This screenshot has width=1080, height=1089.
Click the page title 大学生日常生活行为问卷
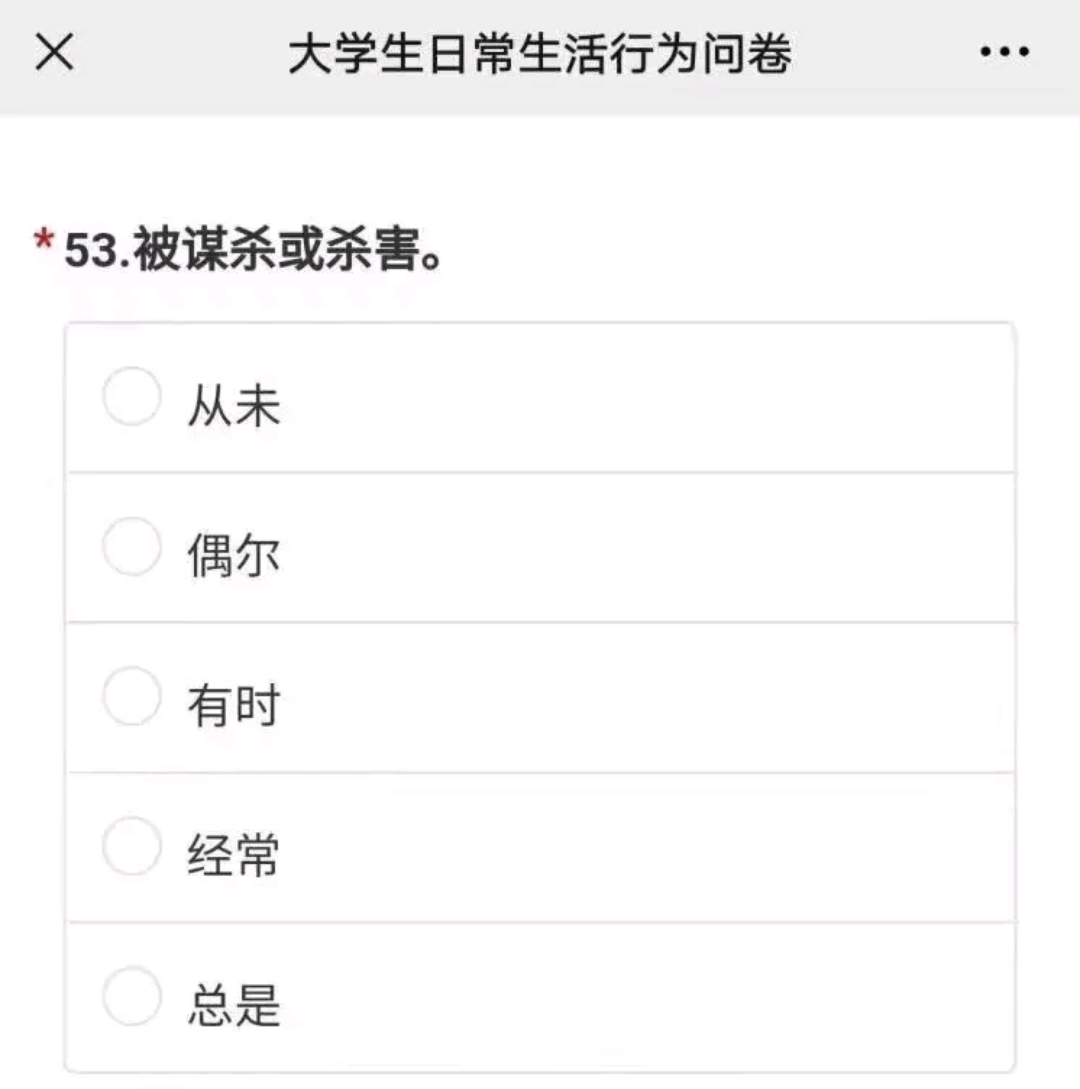(540, 55)
